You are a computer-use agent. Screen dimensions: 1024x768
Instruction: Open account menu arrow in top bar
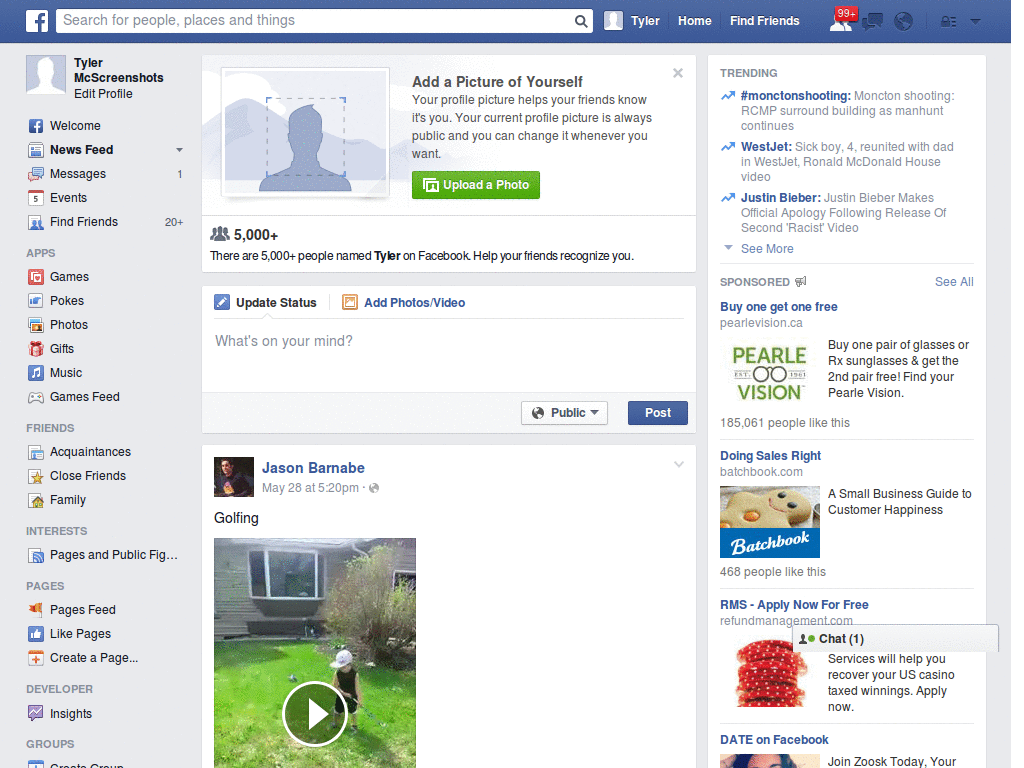pyautogui.click(x=976, y=22)
